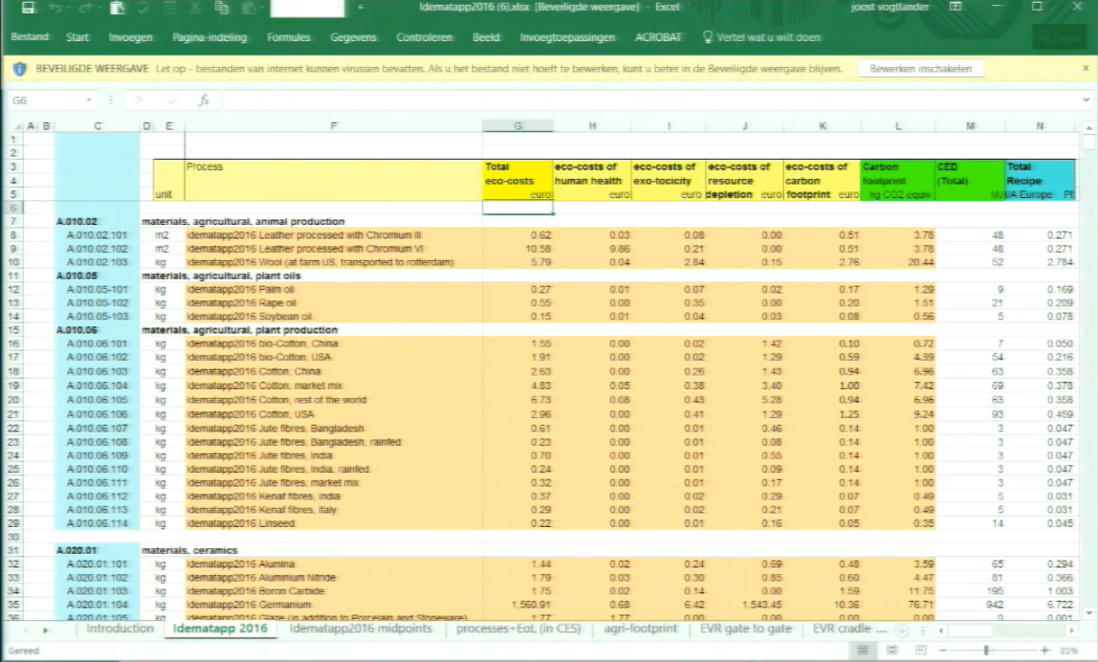Select row 7 header
The height and width of the screenshot is (662, 1098).
click(x=13, y=221)
